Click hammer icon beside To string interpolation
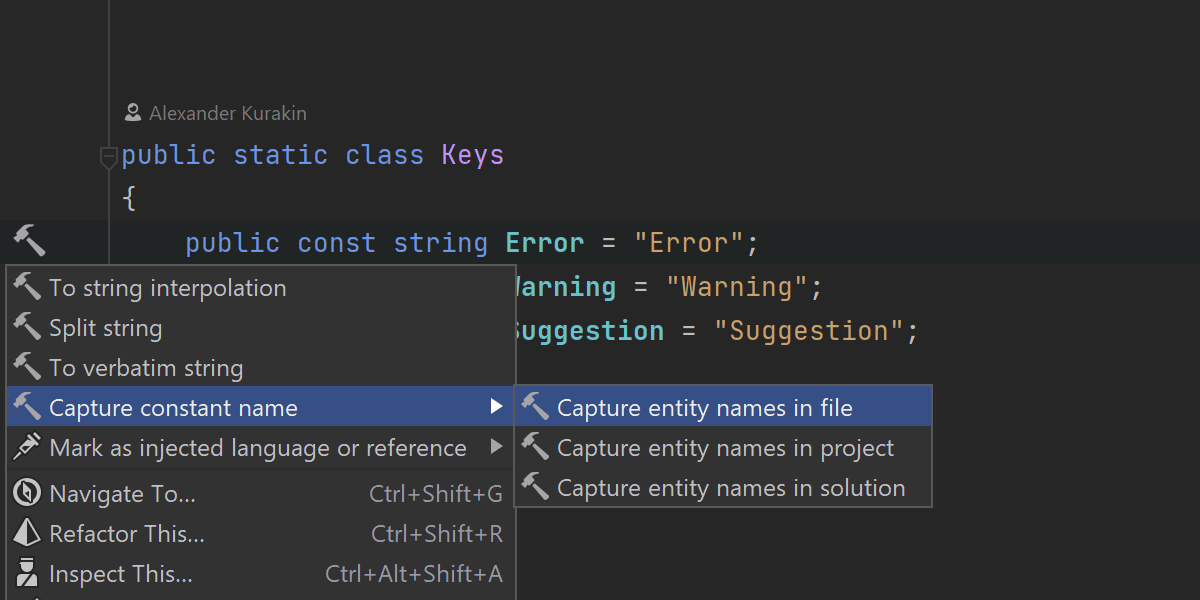Viewport: 1200px width, 600px height. click(x=27, y=288)
